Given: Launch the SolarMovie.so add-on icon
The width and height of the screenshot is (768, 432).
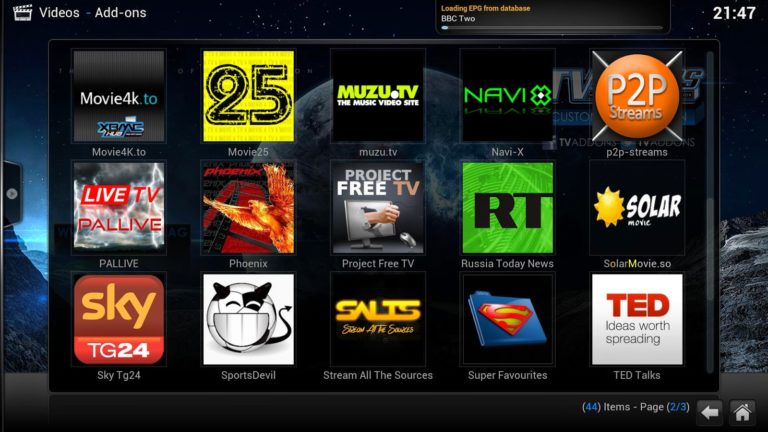Looking at the screenshot, I should tap(637, 208).
